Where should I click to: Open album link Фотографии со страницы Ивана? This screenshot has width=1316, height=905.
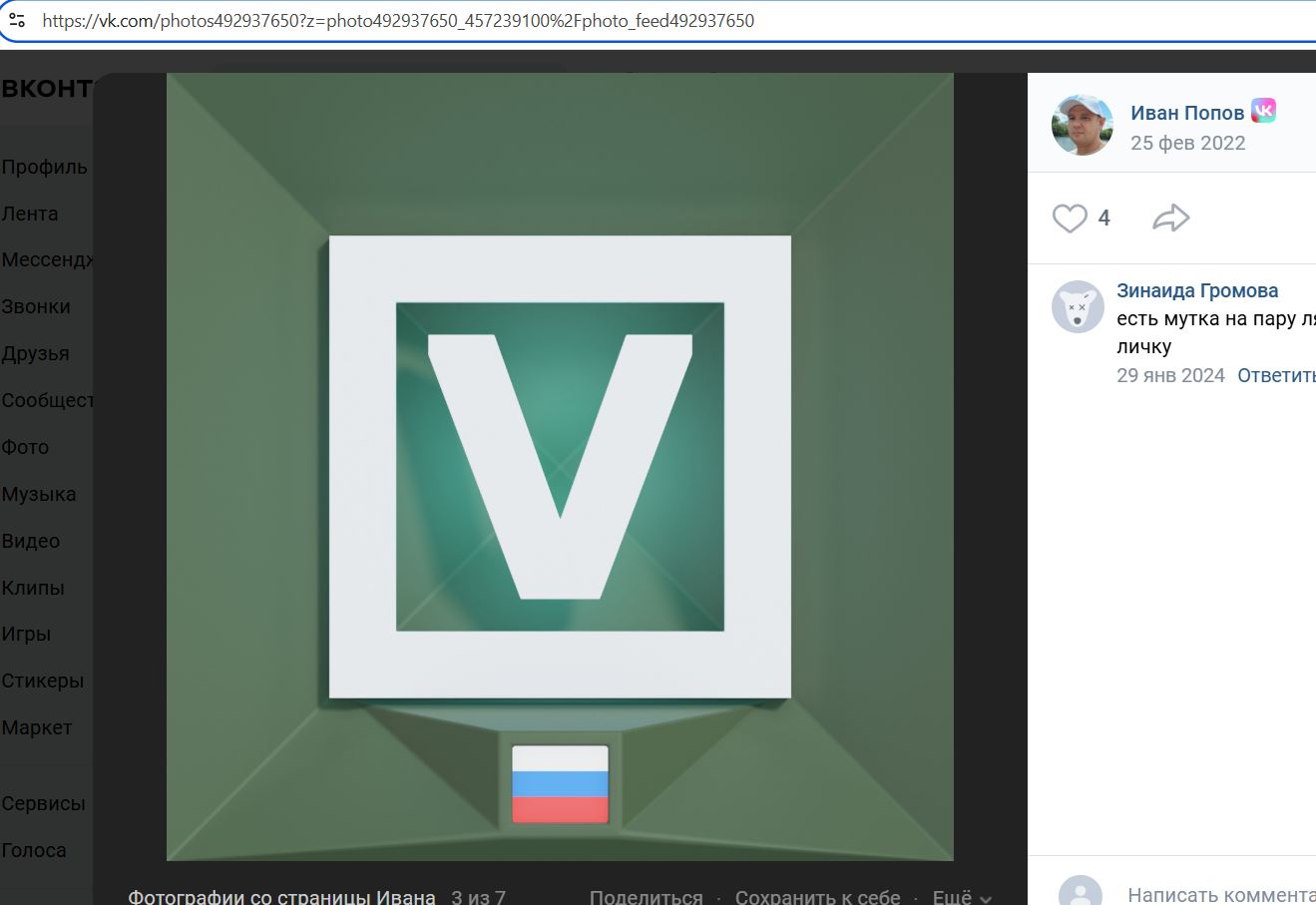click(x=282, y=896)
